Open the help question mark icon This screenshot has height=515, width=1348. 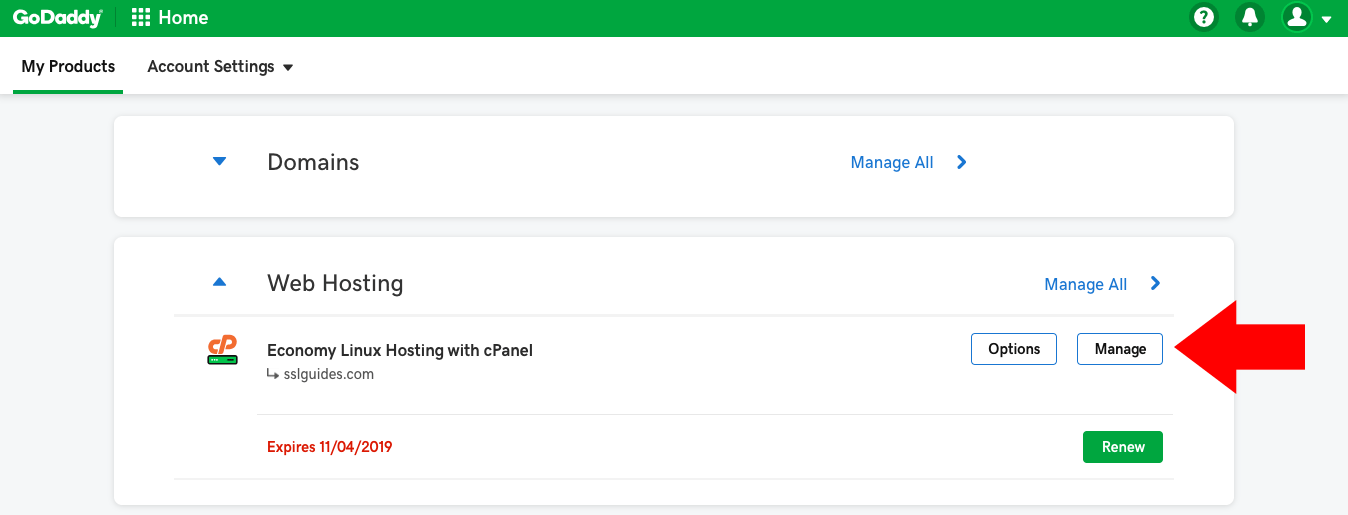(x=1205, y=17)
